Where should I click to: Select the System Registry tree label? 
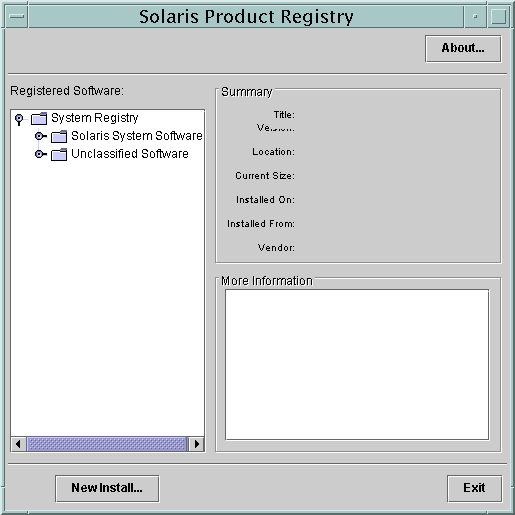(95, 118)
